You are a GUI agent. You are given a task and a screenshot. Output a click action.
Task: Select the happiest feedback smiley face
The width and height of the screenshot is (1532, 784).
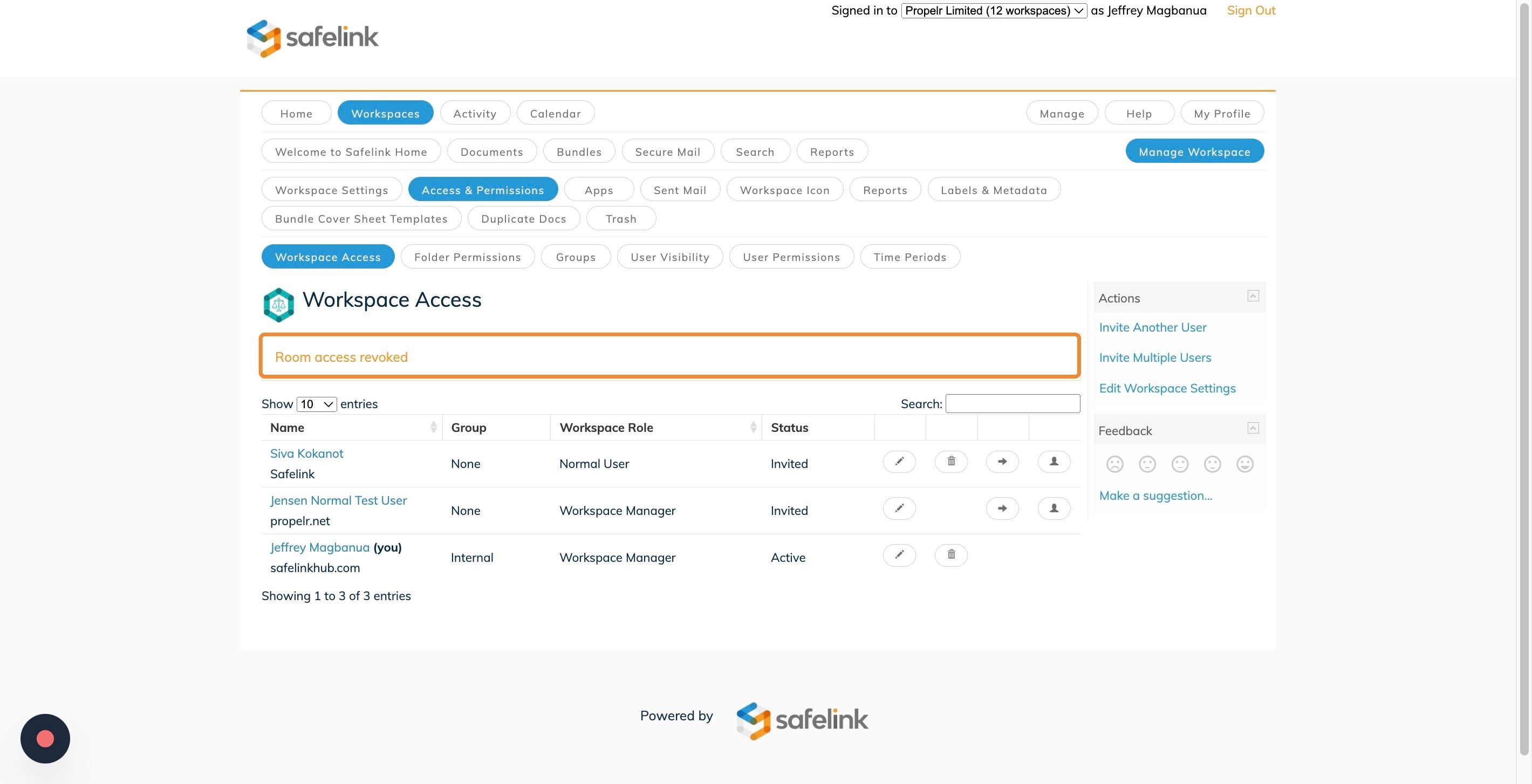click(x=1244, y=464)
